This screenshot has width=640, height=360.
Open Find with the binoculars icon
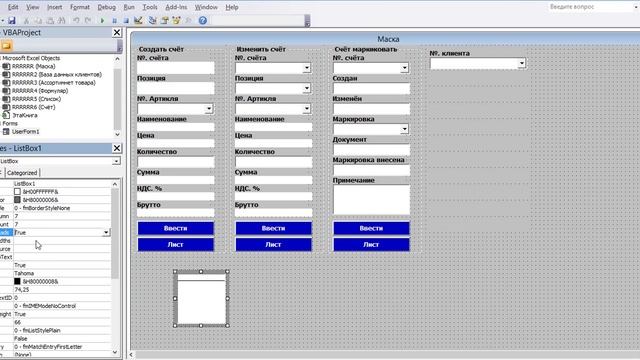pyautogui.click(x=62, y=20)
